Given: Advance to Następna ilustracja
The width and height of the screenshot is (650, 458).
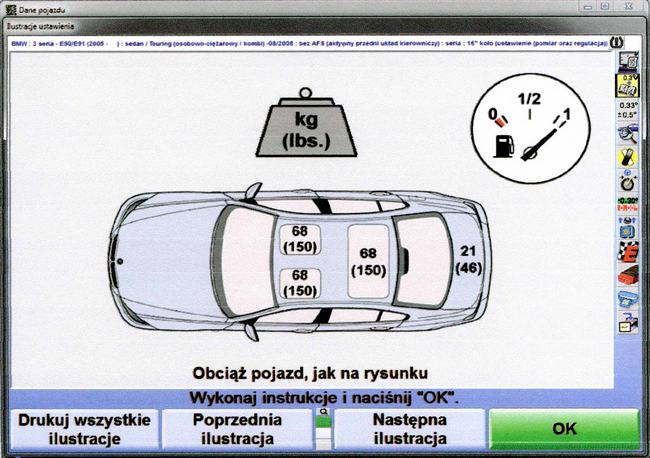Looking at the screenshot, I should pos(410,429).
